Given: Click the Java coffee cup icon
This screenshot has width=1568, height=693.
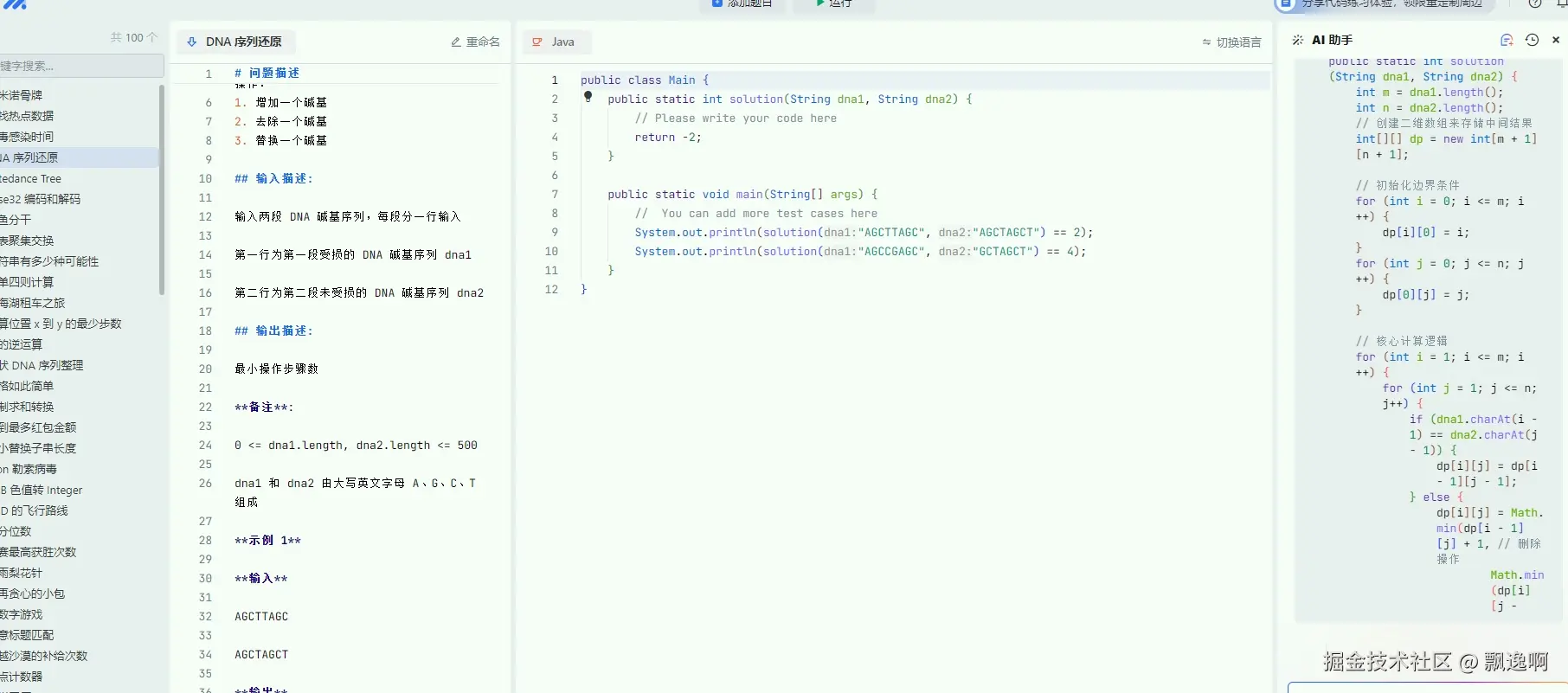Looking at the screenshot, I should click(537, 42).
